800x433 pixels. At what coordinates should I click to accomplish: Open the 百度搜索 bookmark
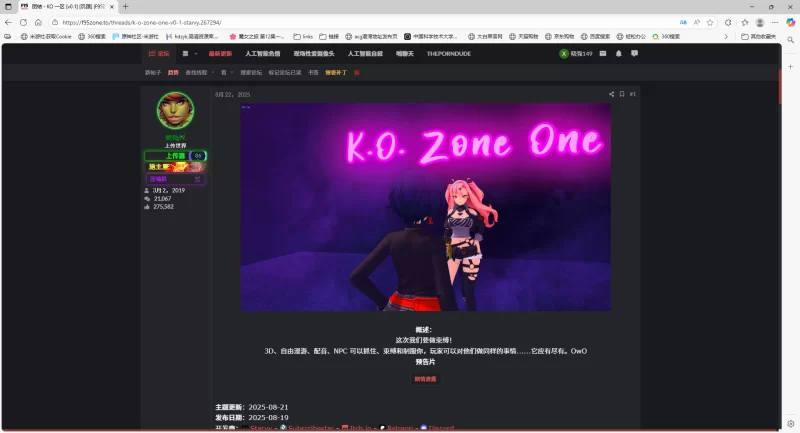pos(595,37)
